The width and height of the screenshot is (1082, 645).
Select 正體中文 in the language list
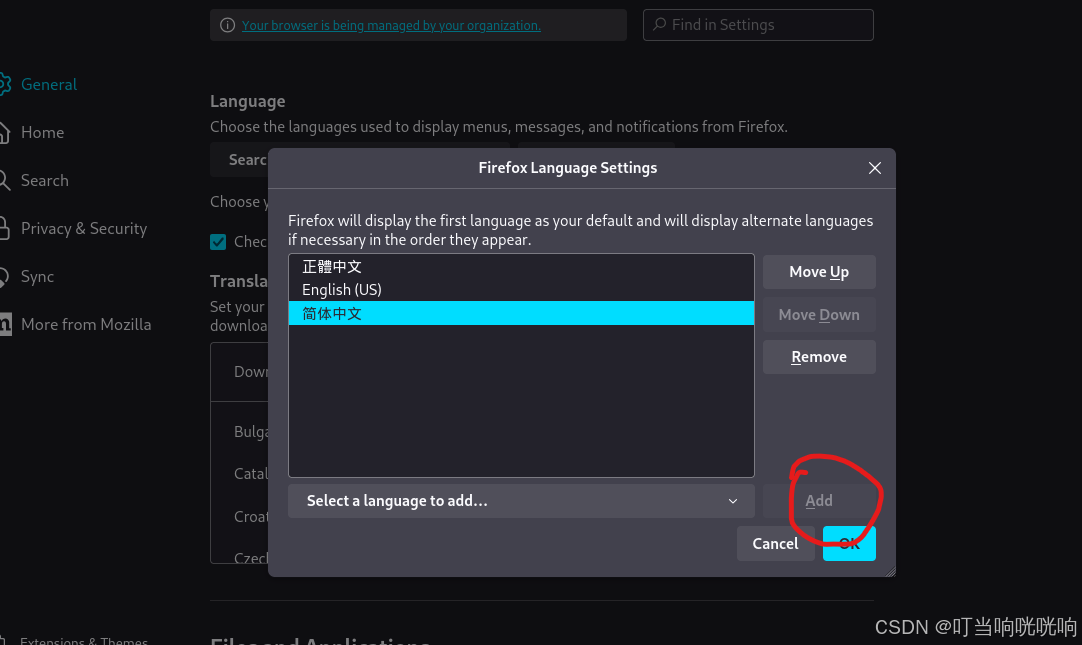521,266
